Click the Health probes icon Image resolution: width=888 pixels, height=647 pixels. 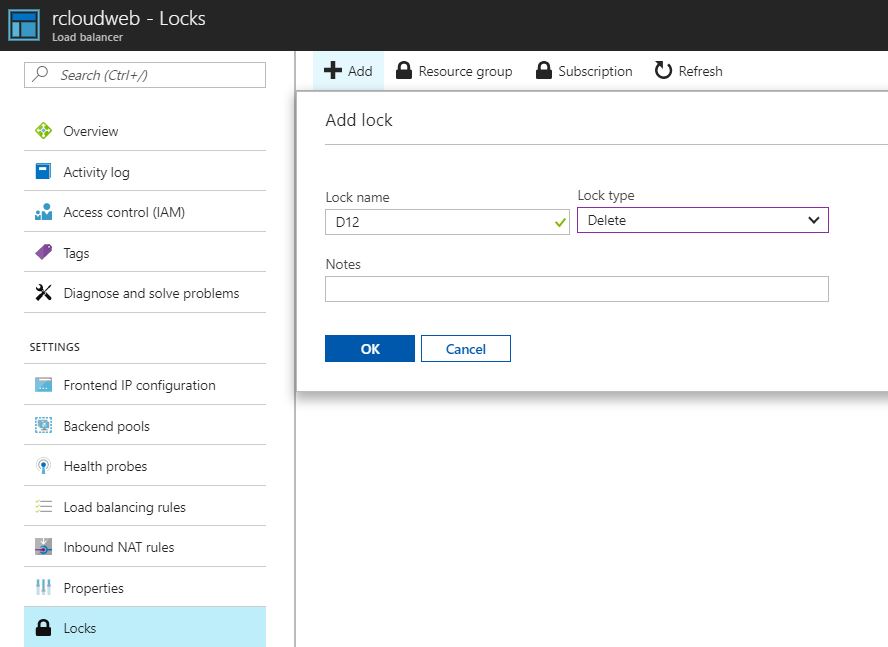coord(43,466)
